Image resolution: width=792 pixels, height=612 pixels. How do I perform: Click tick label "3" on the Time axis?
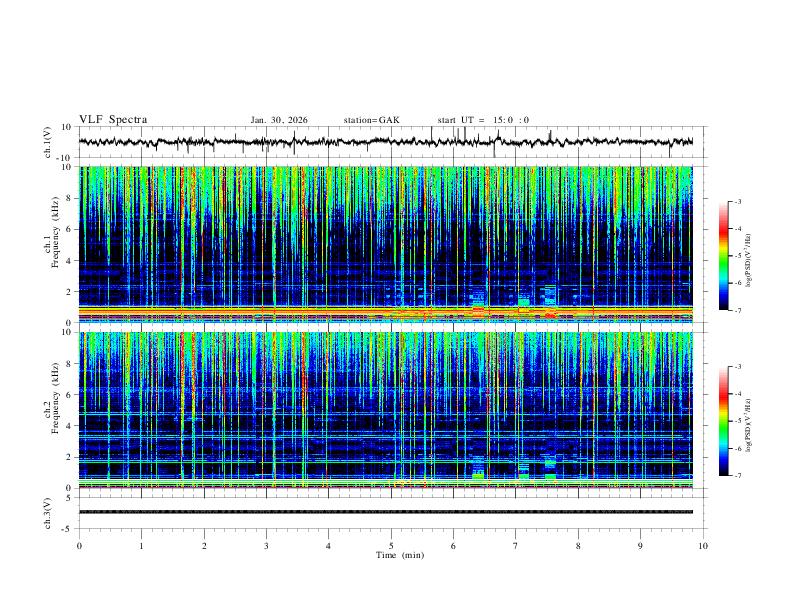[266, 546]
